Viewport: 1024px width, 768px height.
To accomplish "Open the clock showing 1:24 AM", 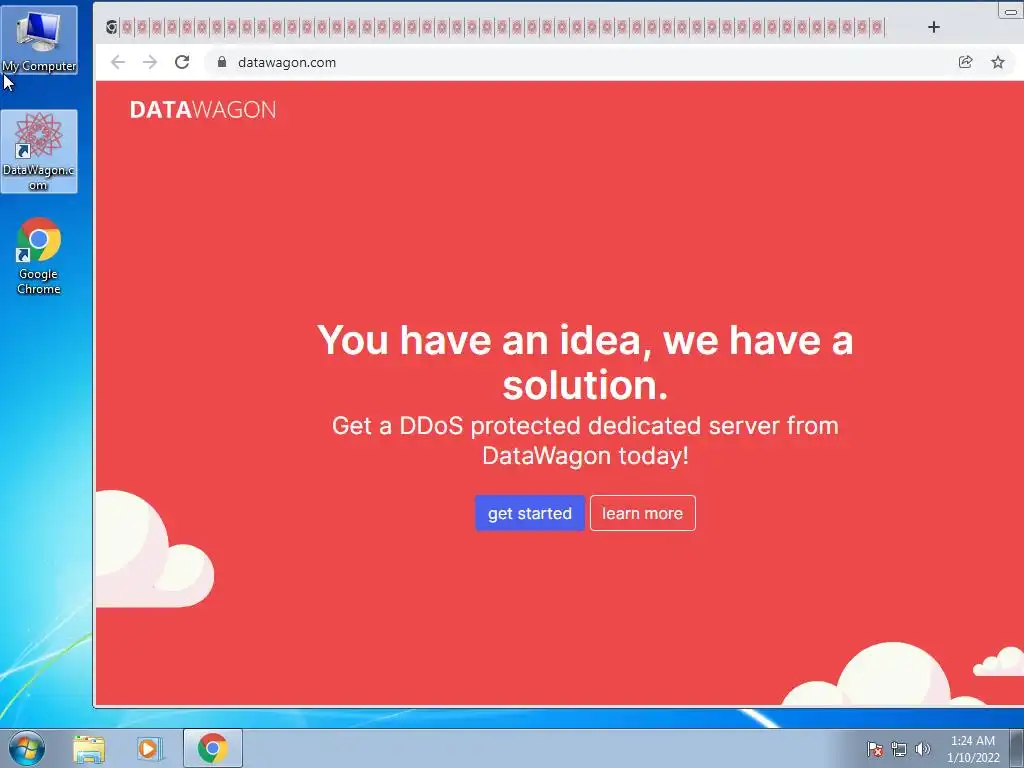I will click(973, 749).
